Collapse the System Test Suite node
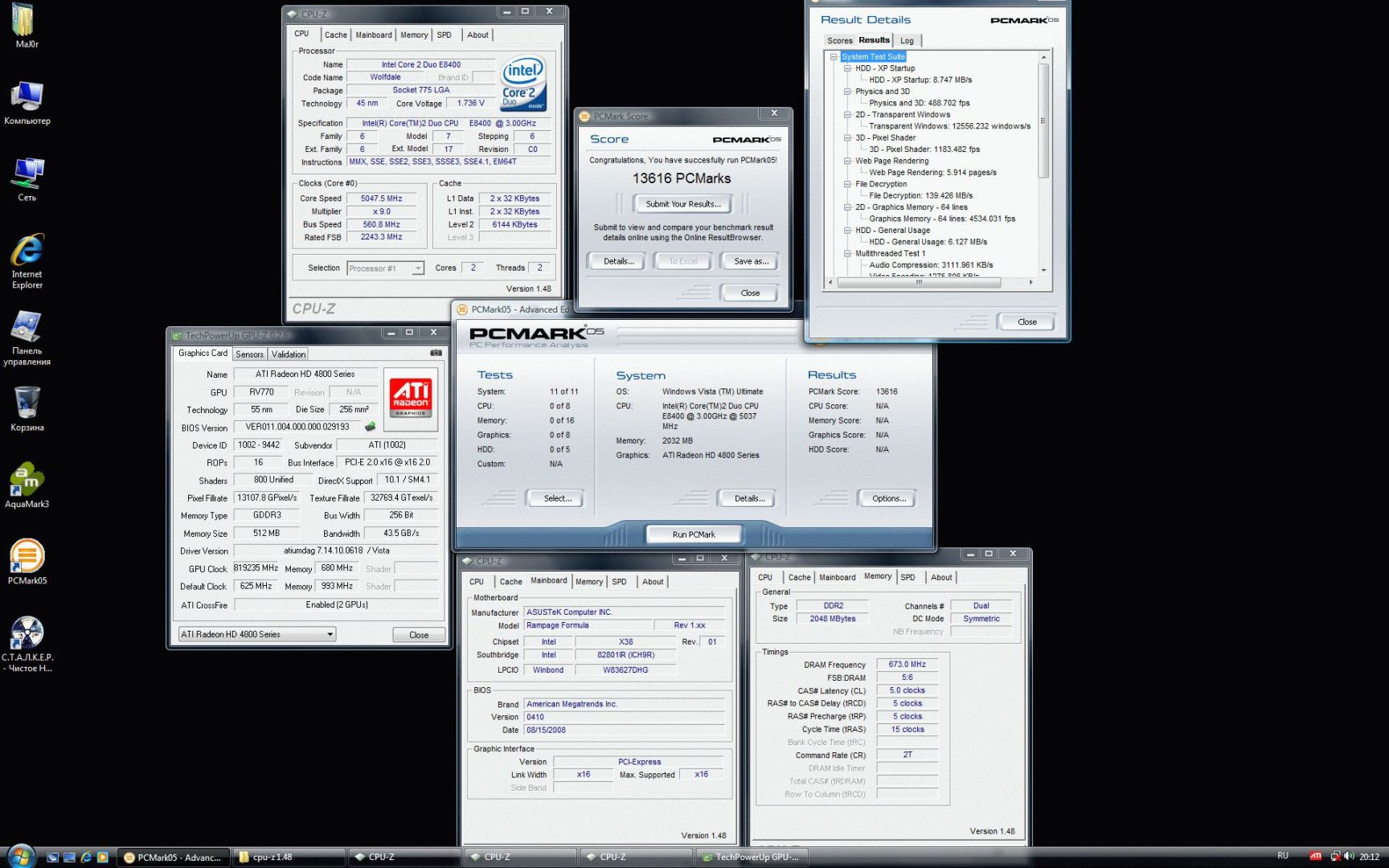 tap(834, 57)
